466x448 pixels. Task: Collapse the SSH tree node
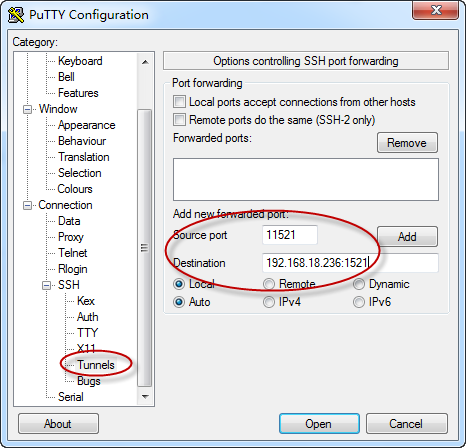(x=47, y=285)
